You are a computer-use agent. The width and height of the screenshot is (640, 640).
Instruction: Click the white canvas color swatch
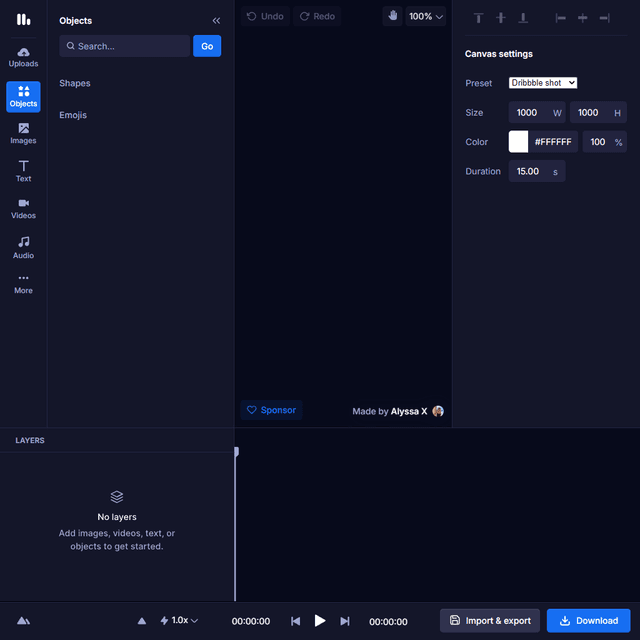518,142
